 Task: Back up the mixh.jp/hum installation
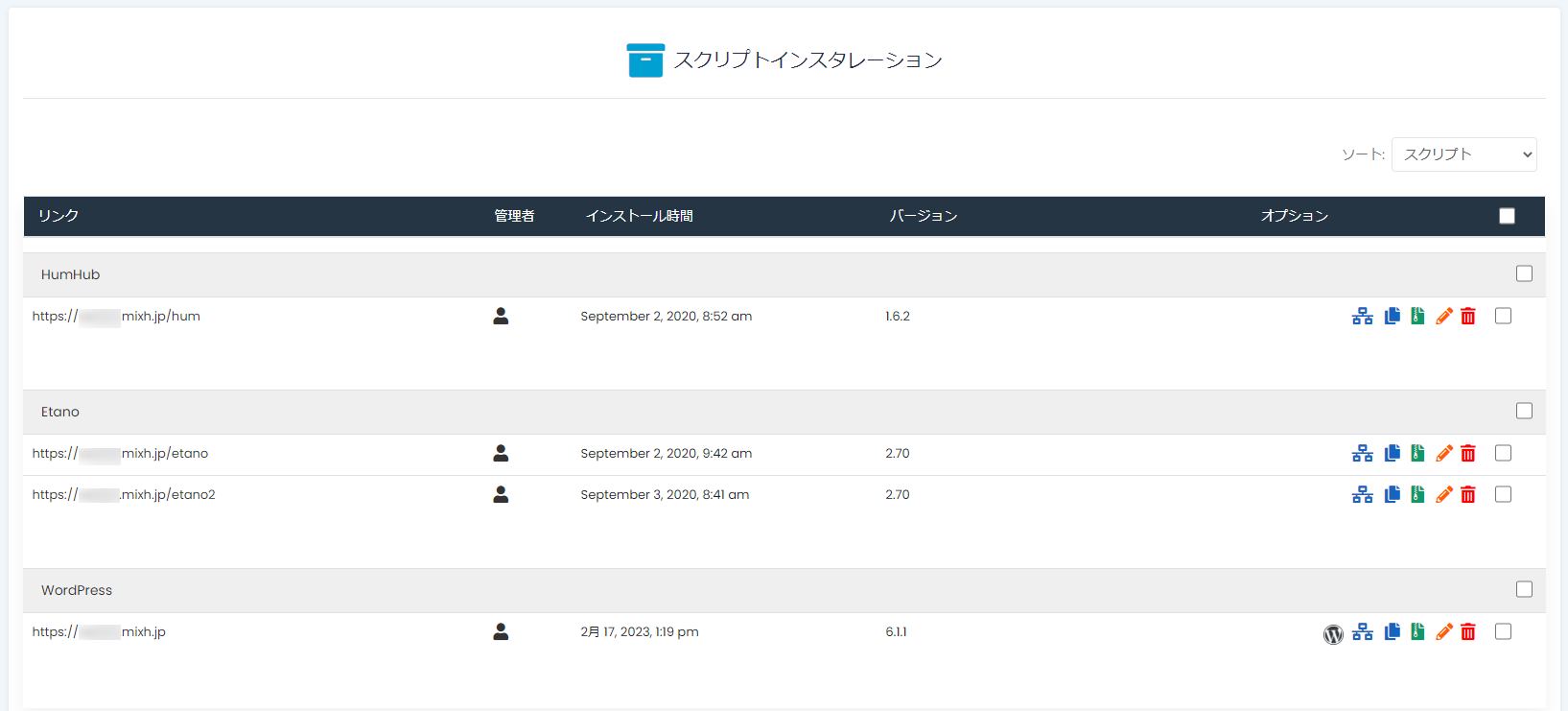pyautogui.click(x=1417, y=316)
